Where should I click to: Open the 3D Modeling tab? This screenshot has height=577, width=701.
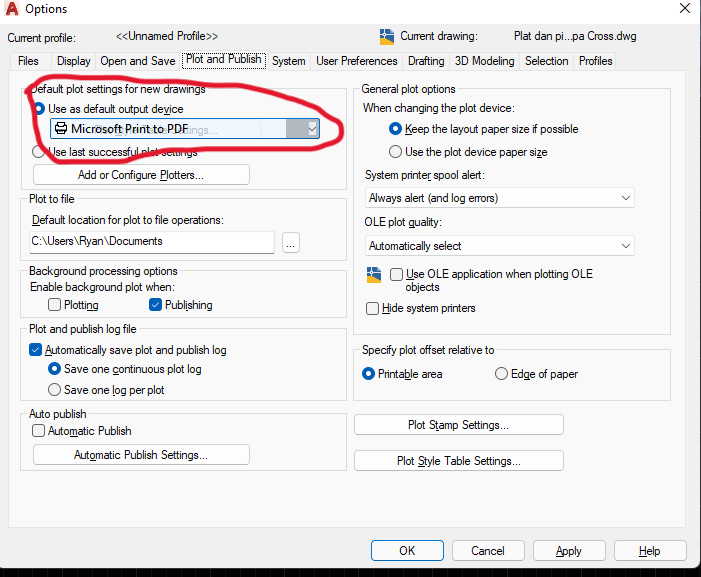pos(485,61)
